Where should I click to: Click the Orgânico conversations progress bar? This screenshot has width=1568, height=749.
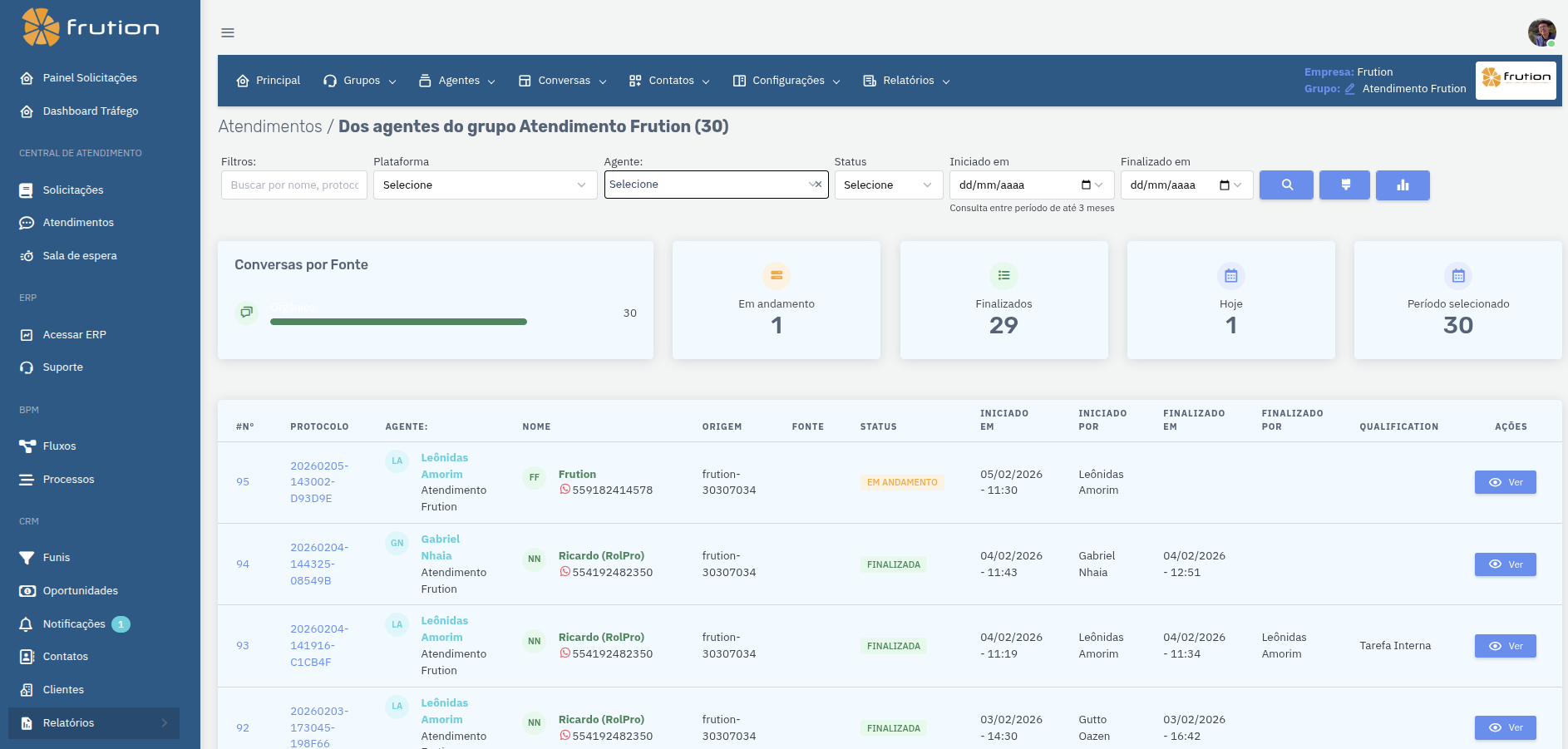click(397, 321)
